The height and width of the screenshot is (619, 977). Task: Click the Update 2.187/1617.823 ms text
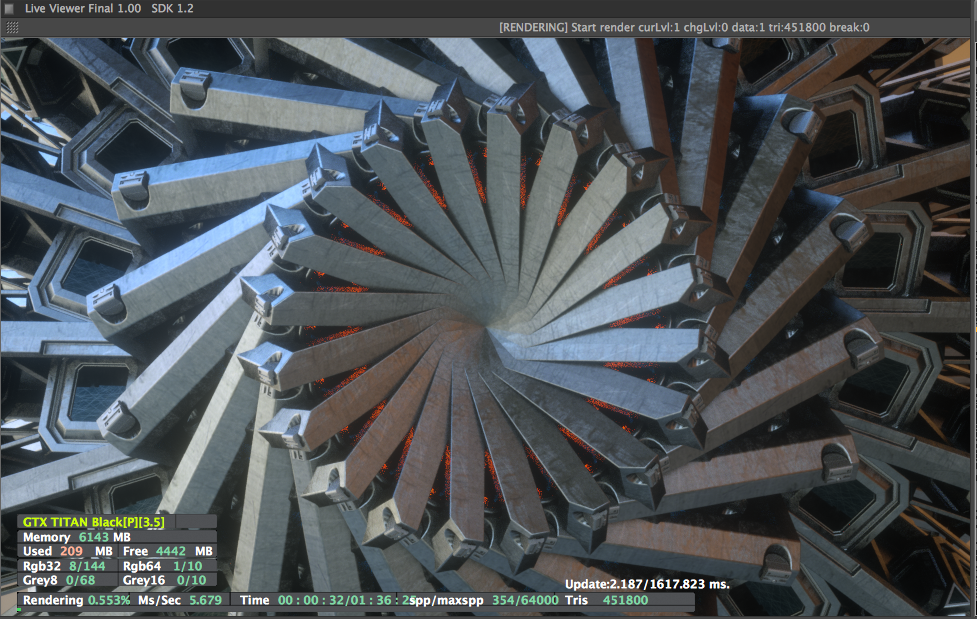tap(647, 585)
